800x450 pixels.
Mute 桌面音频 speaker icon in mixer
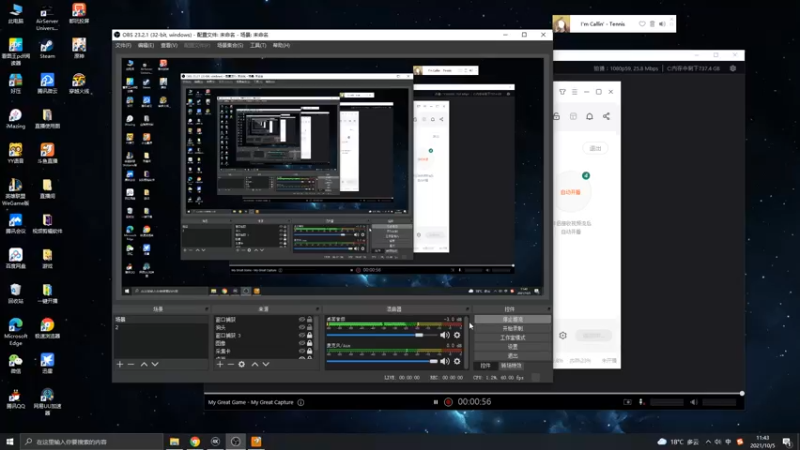click(x=445, y=335)
